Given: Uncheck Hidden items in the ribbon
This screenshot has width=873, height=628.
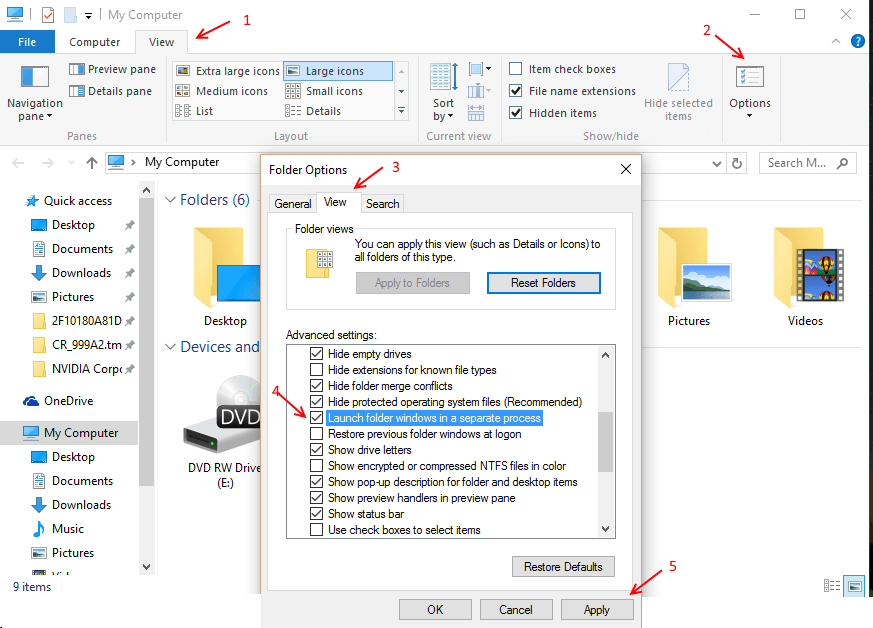Looking at the screenshot, I should pyautogui.click(x=516, y=112).
